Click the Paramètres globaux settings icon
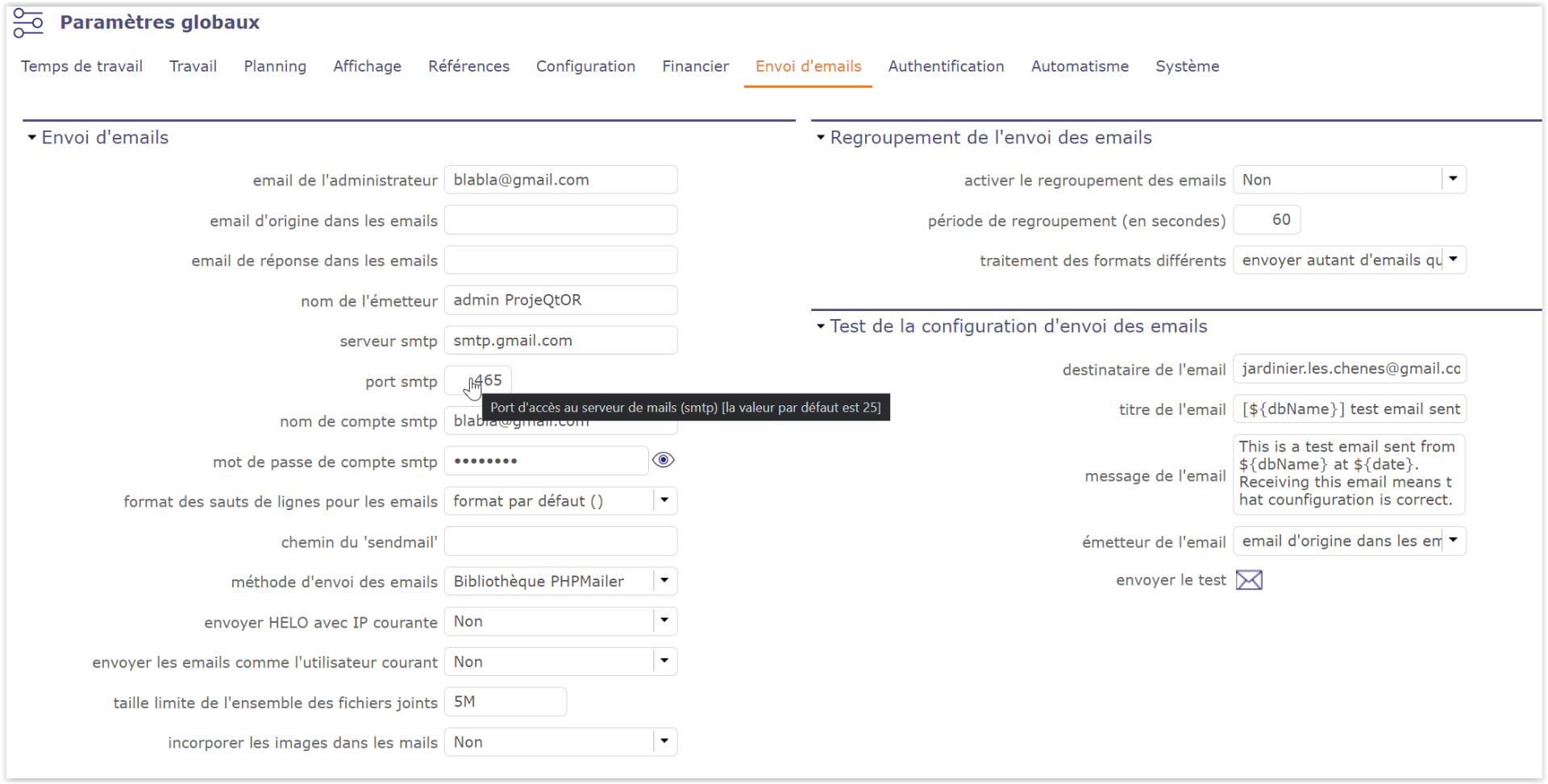1548x784 pixels. (x=28, y=23)
